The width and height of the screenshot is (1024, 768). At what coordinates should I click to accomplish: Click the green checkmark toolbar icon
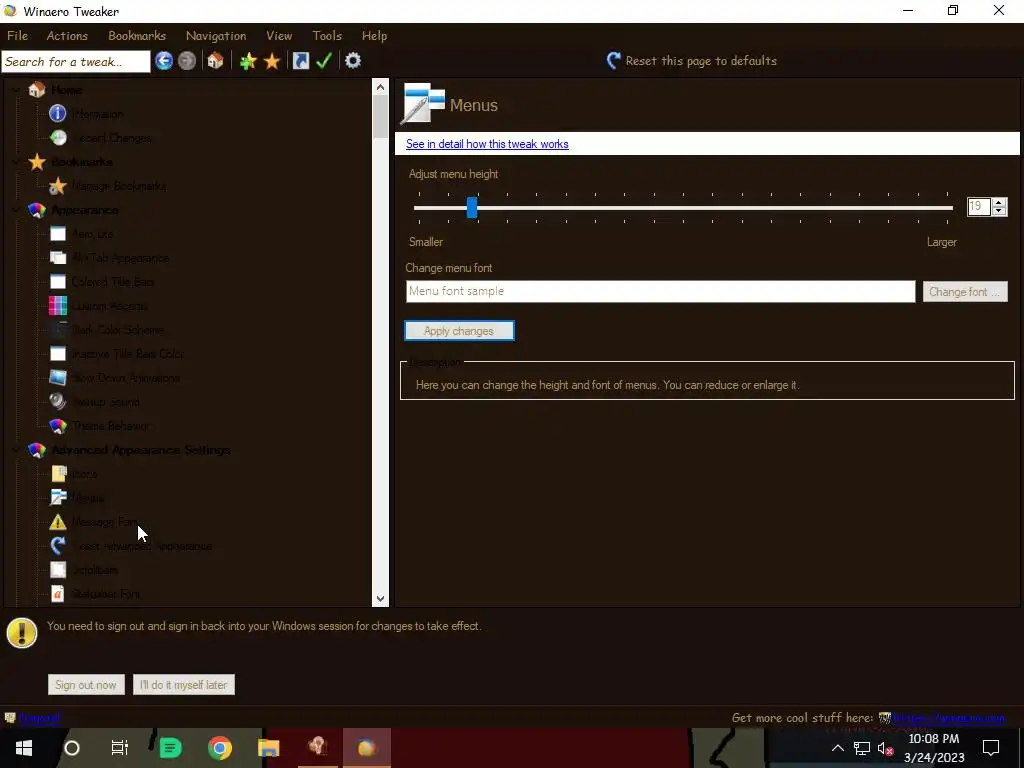click(x=324, y=61)
